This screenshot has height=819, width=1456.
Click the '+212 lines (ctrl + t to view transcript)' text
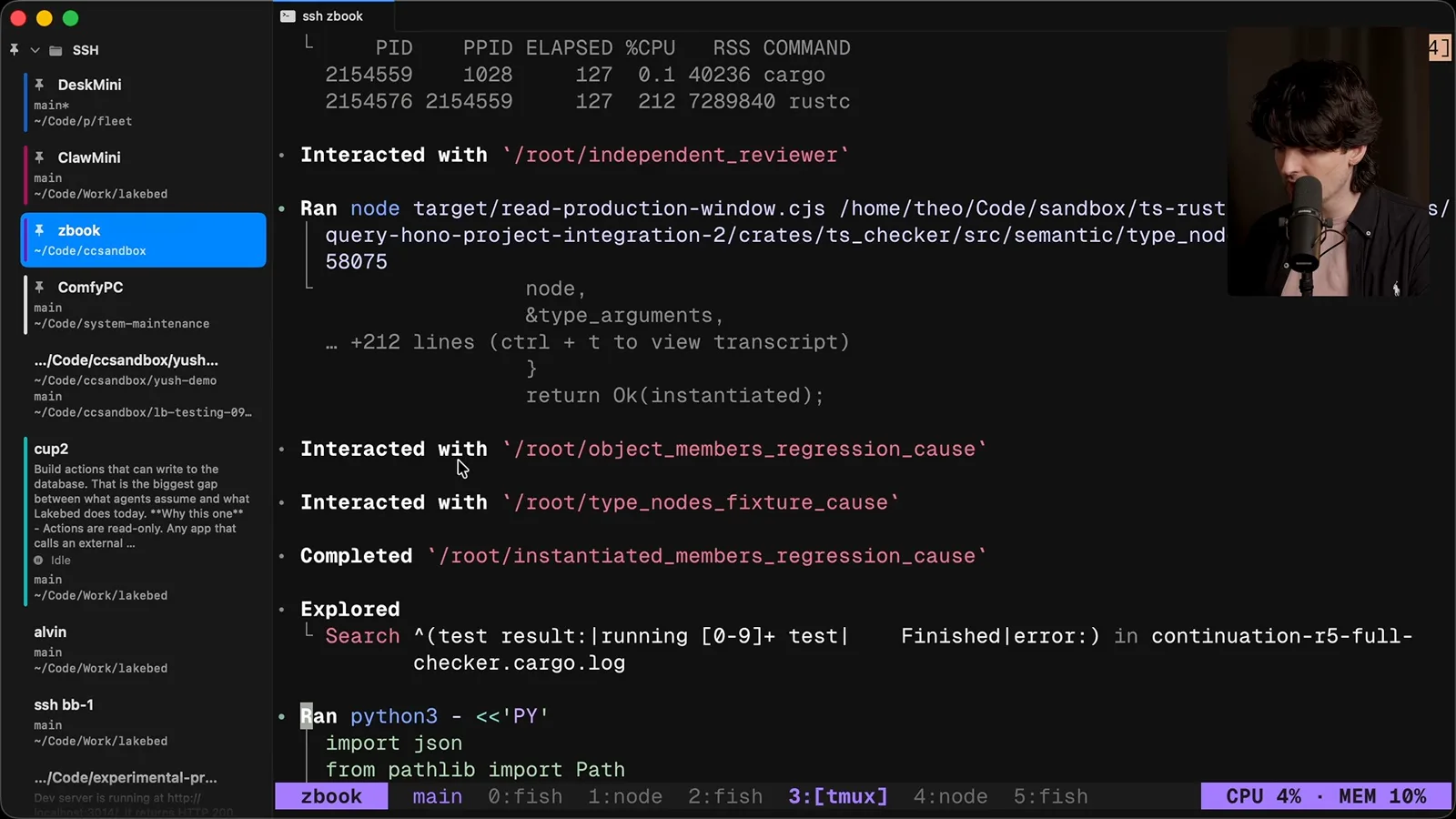point(600,342)
